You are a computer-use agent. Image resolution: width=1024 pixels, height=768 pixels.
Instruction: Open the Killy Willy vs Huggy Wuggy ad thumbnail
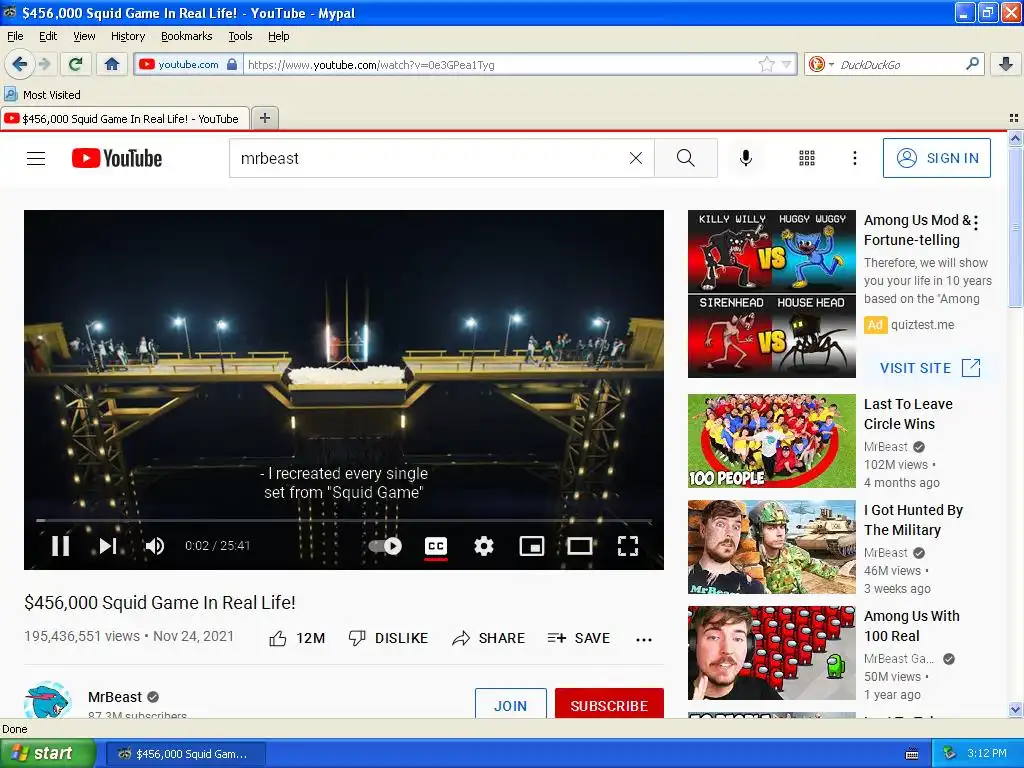pos(771,294)
